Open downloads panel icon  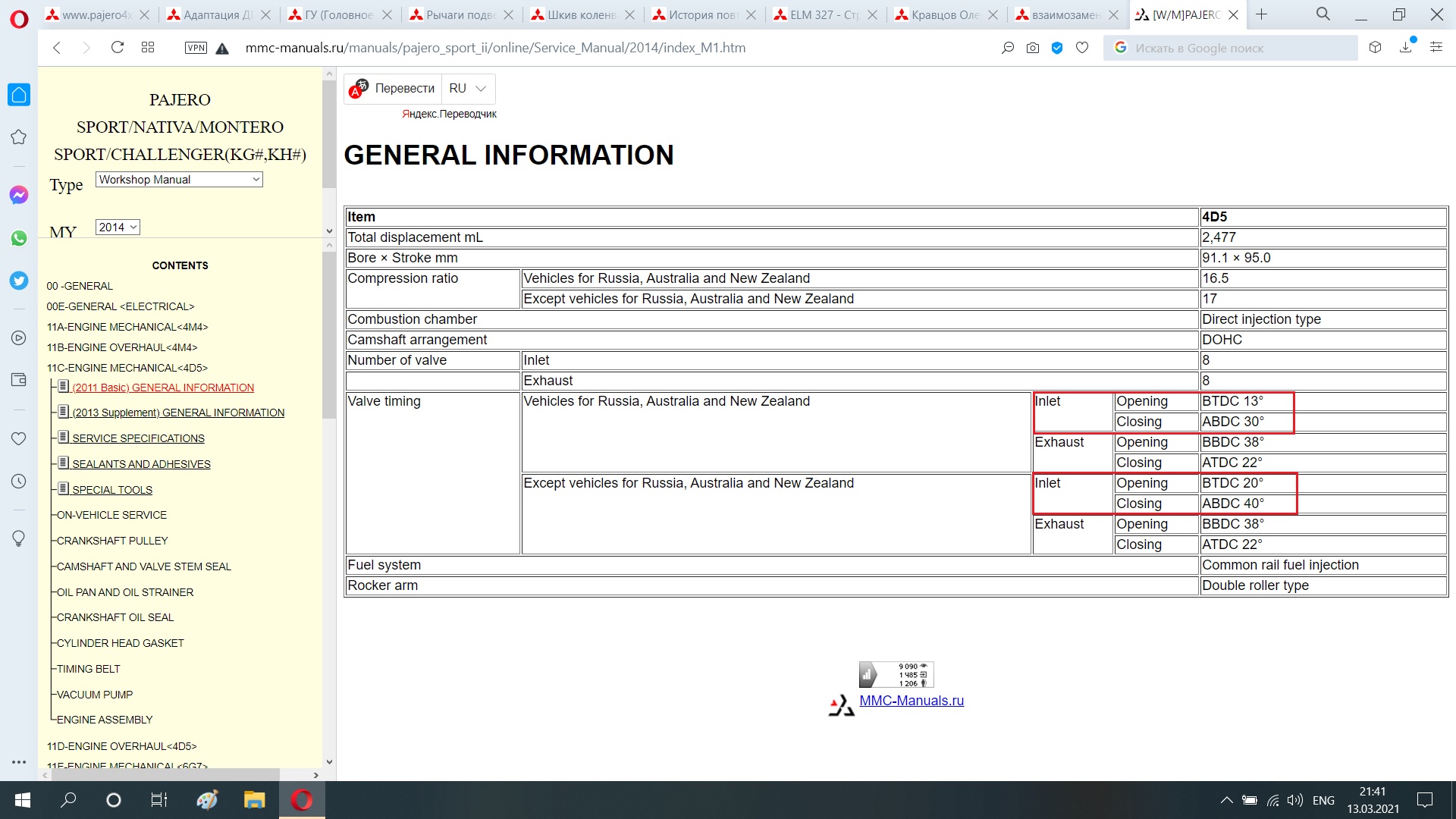click(1406, 48)
